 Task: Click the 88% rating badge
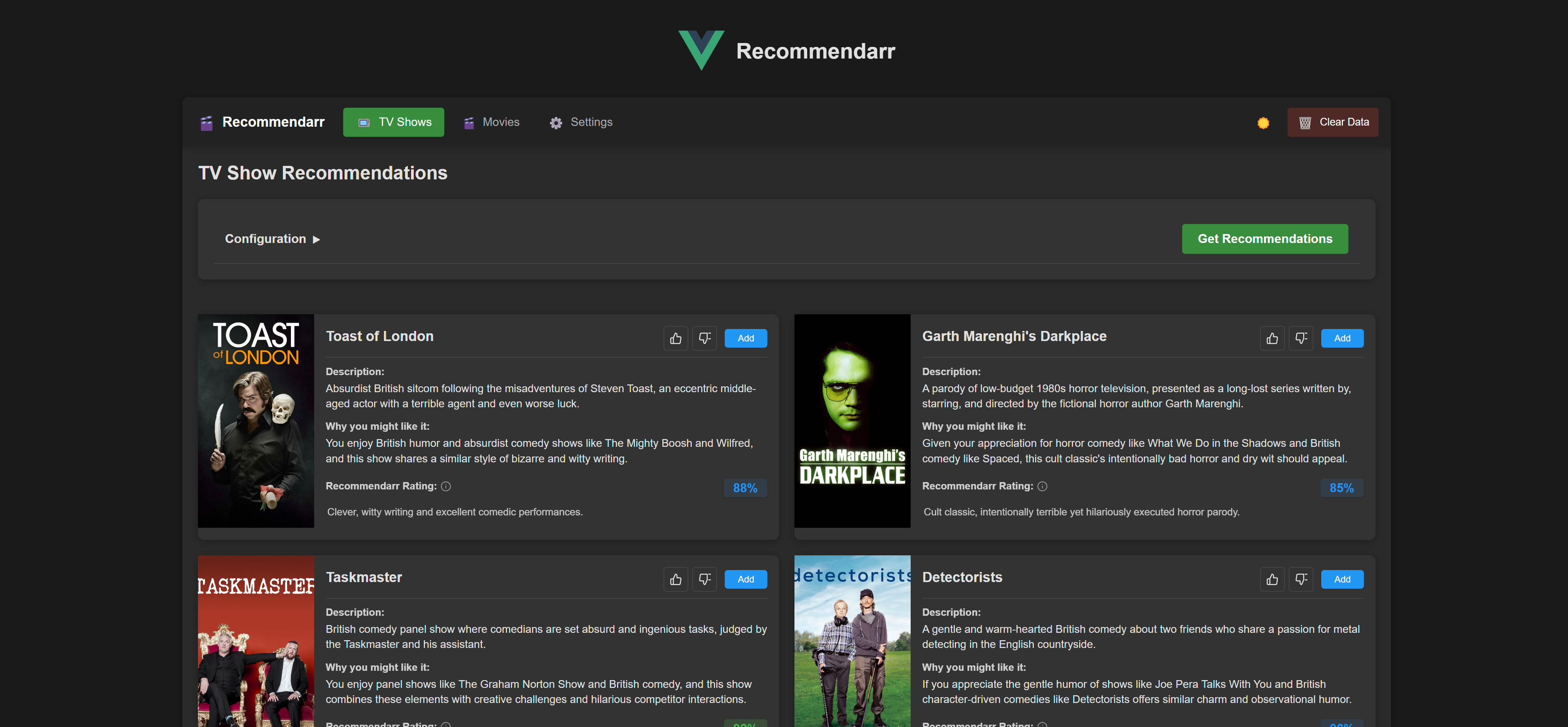(745, 488)
